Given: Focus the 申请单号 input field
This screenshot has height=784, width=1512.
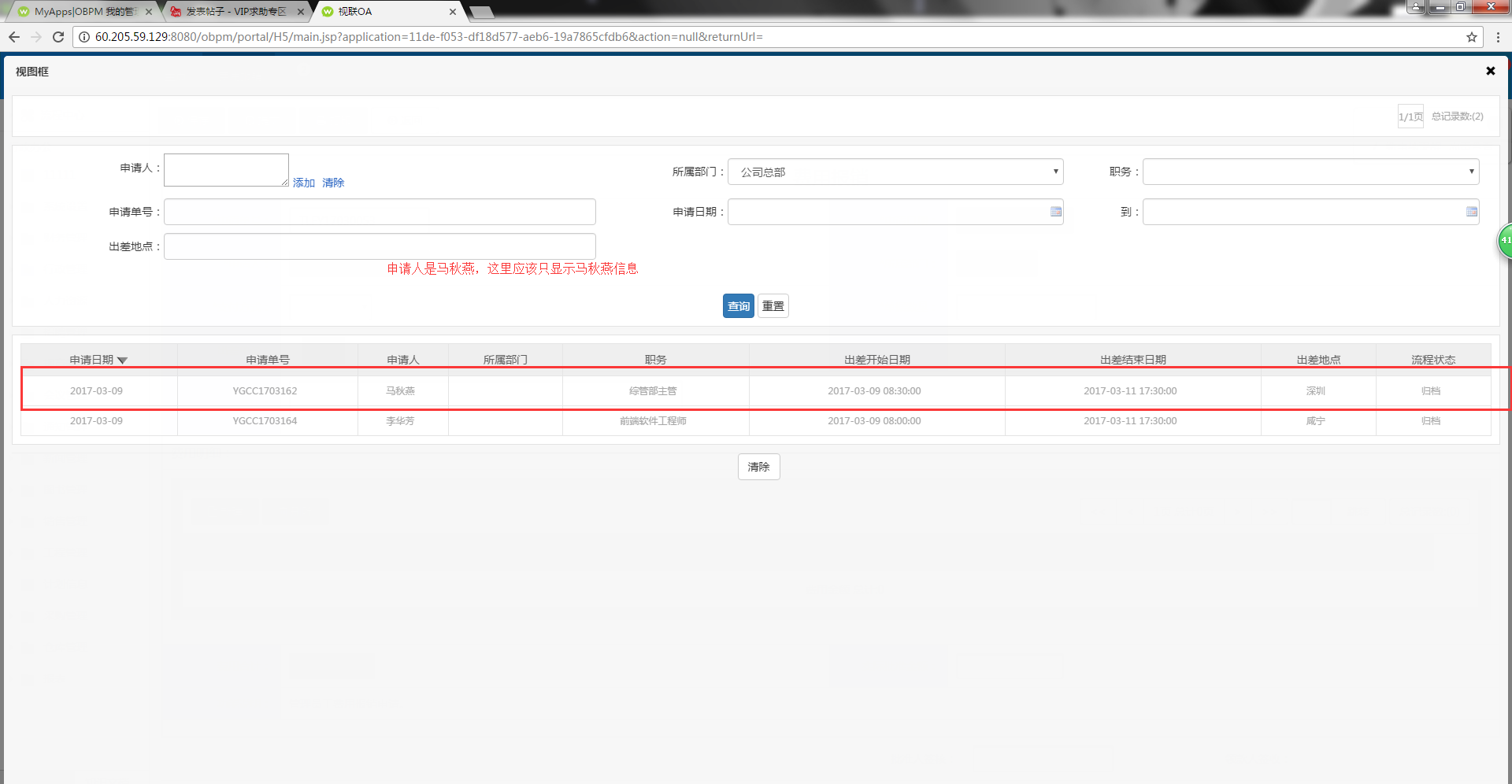Looking at the screenshot, I should (380, 212).
